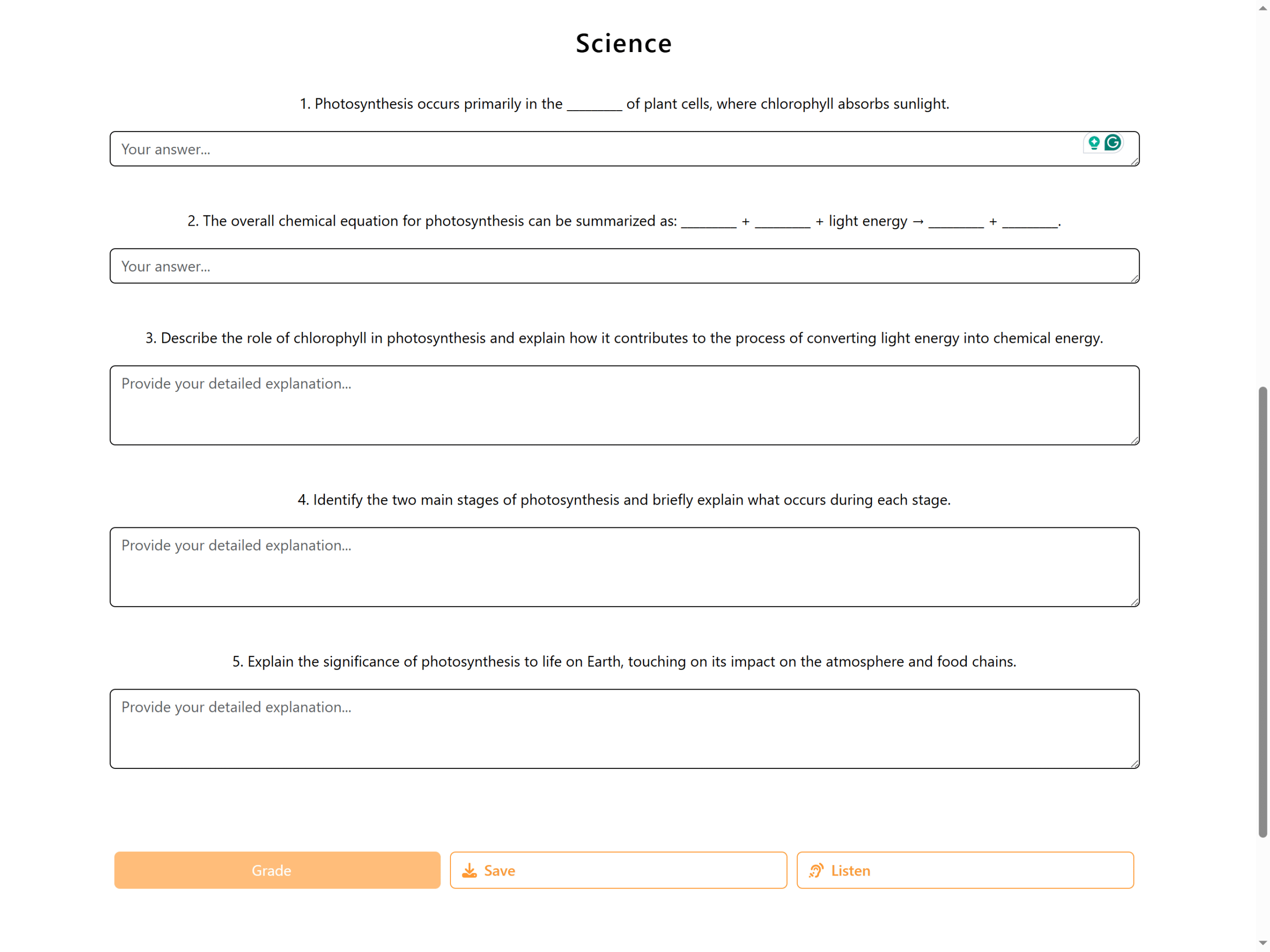This screenshot has width=1270, height=952.
Task: Click the Grade button
Action: click(277, 870)
